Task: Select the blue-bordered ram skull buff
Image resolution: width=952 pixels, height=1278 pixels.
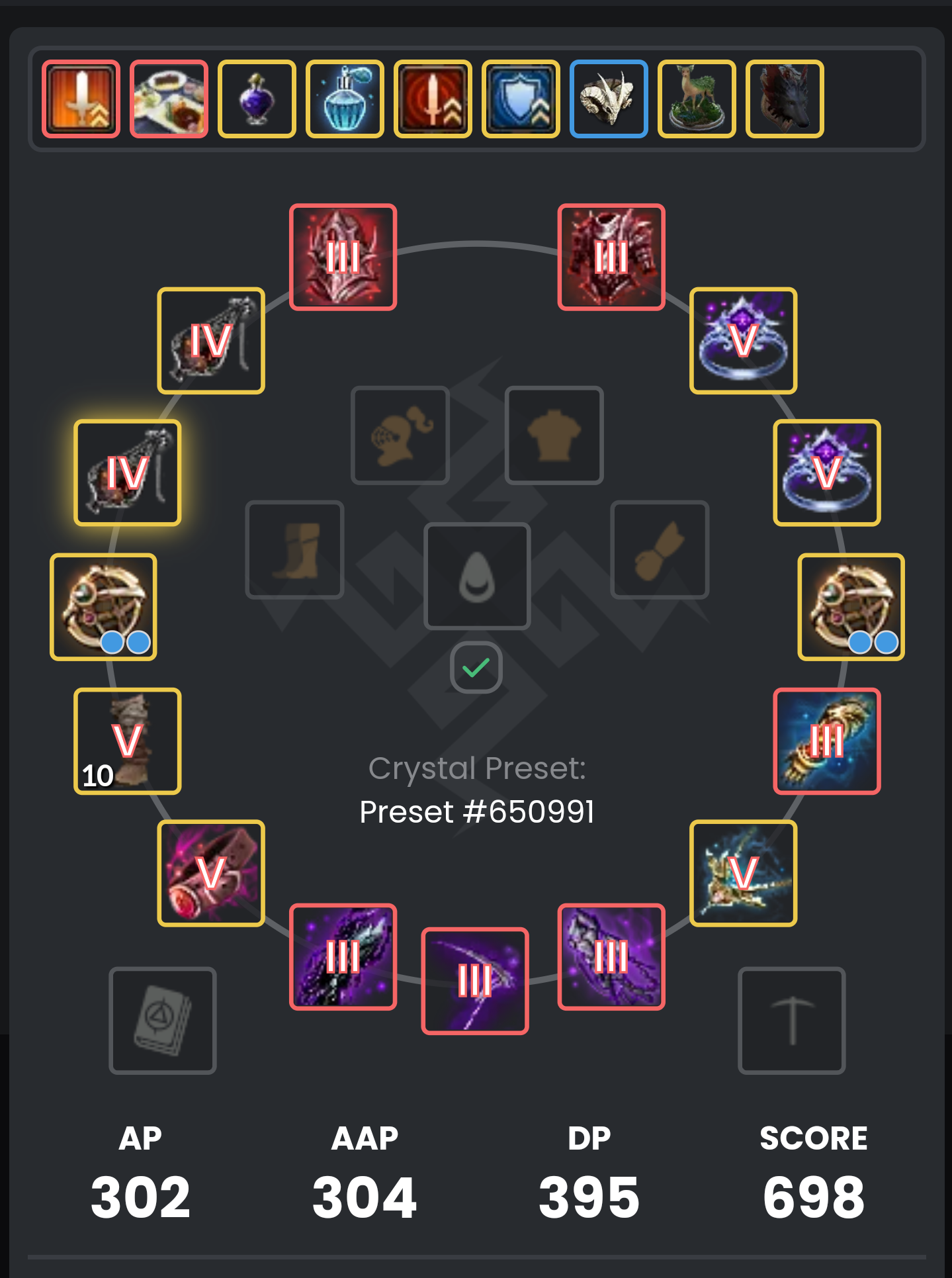Action: tap(609, 99)
